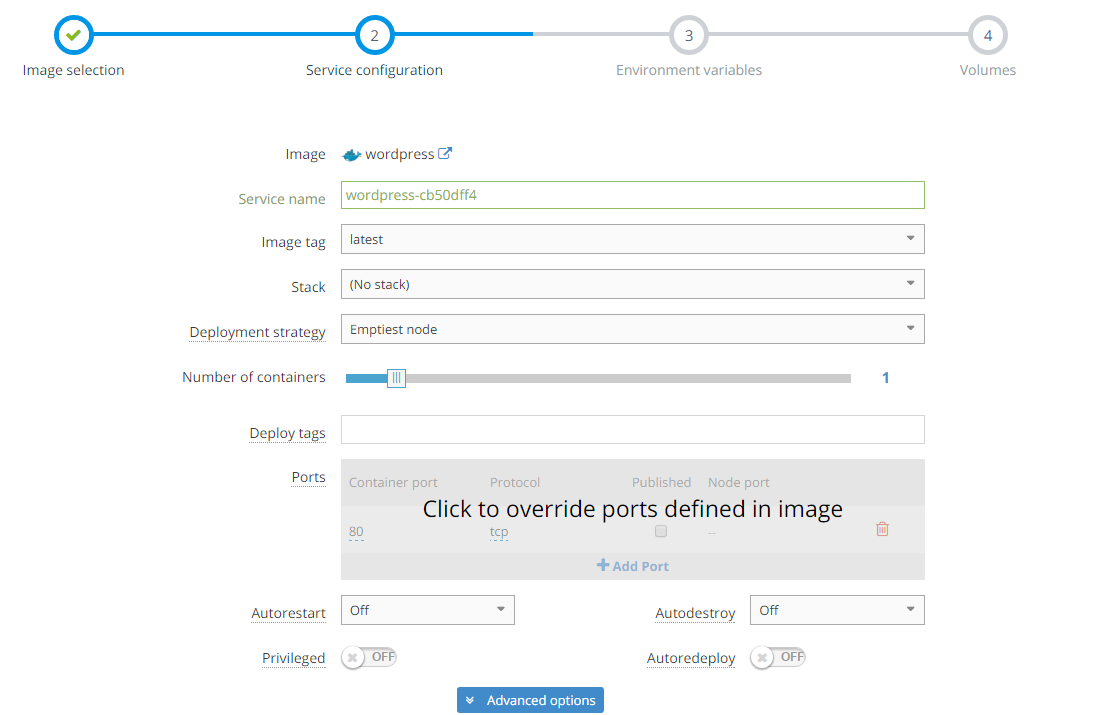This screenshot has width=1105, height=715.
Task: Click the green checkmark Image selection step
Action: tap(73, 36)
